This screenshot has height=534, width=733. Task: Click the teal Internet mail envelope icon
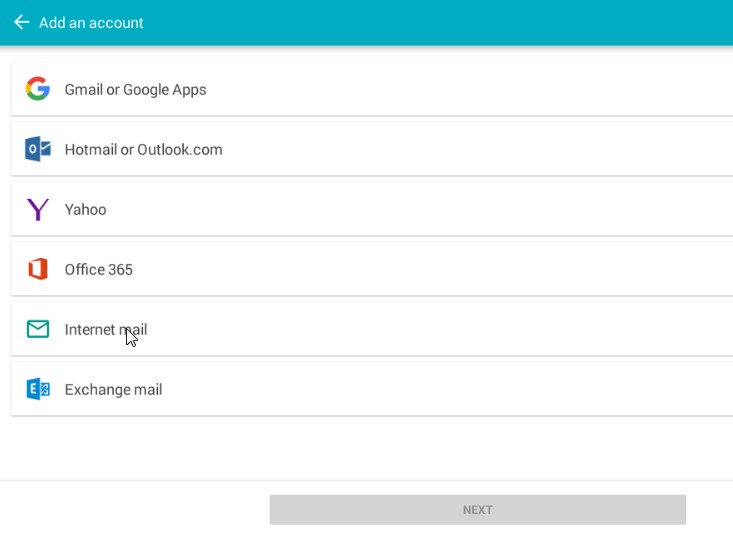point(38,329)
